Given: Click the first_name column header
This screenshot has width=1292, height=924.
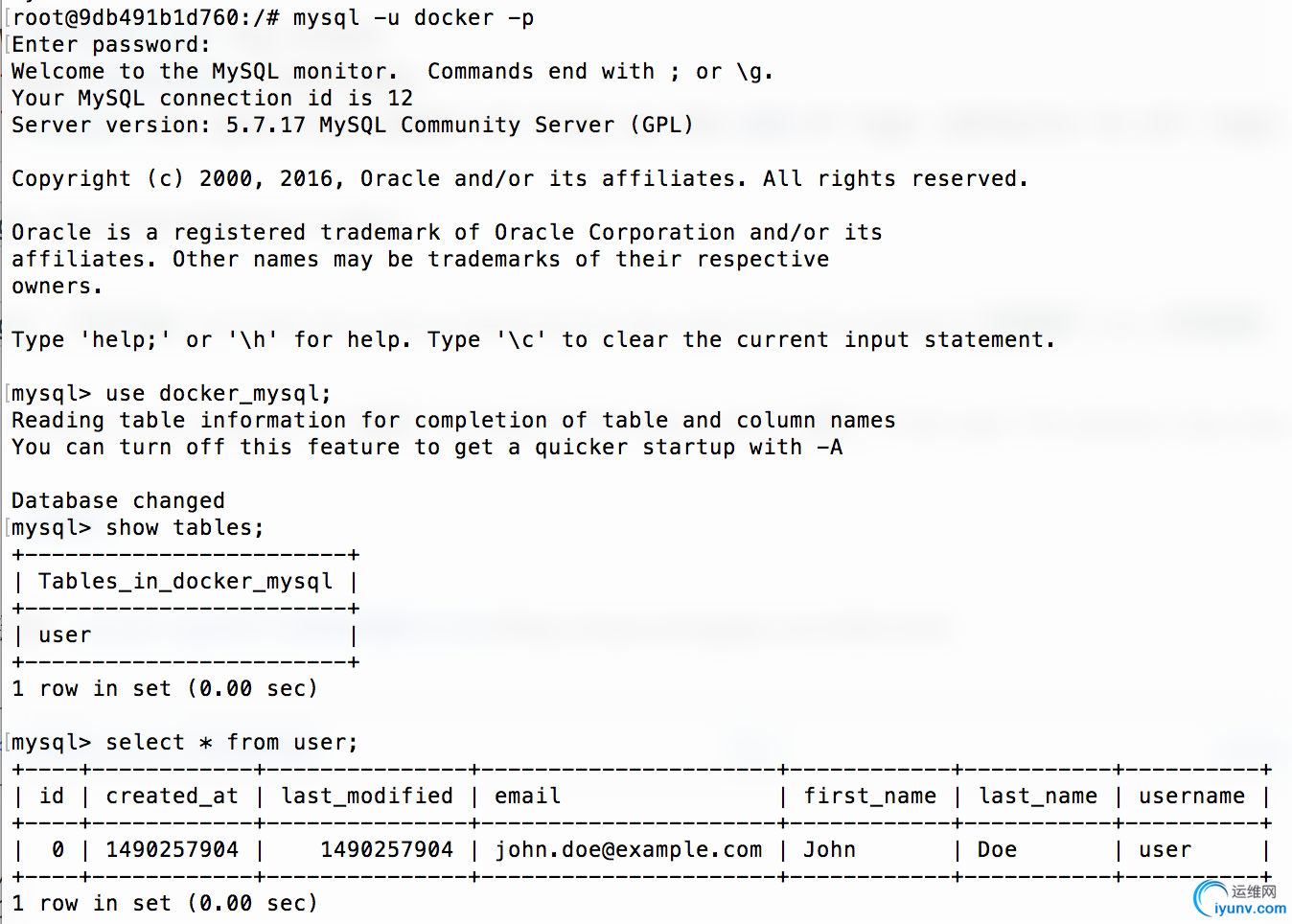Looking at the screenshot, I should [869, 797].
